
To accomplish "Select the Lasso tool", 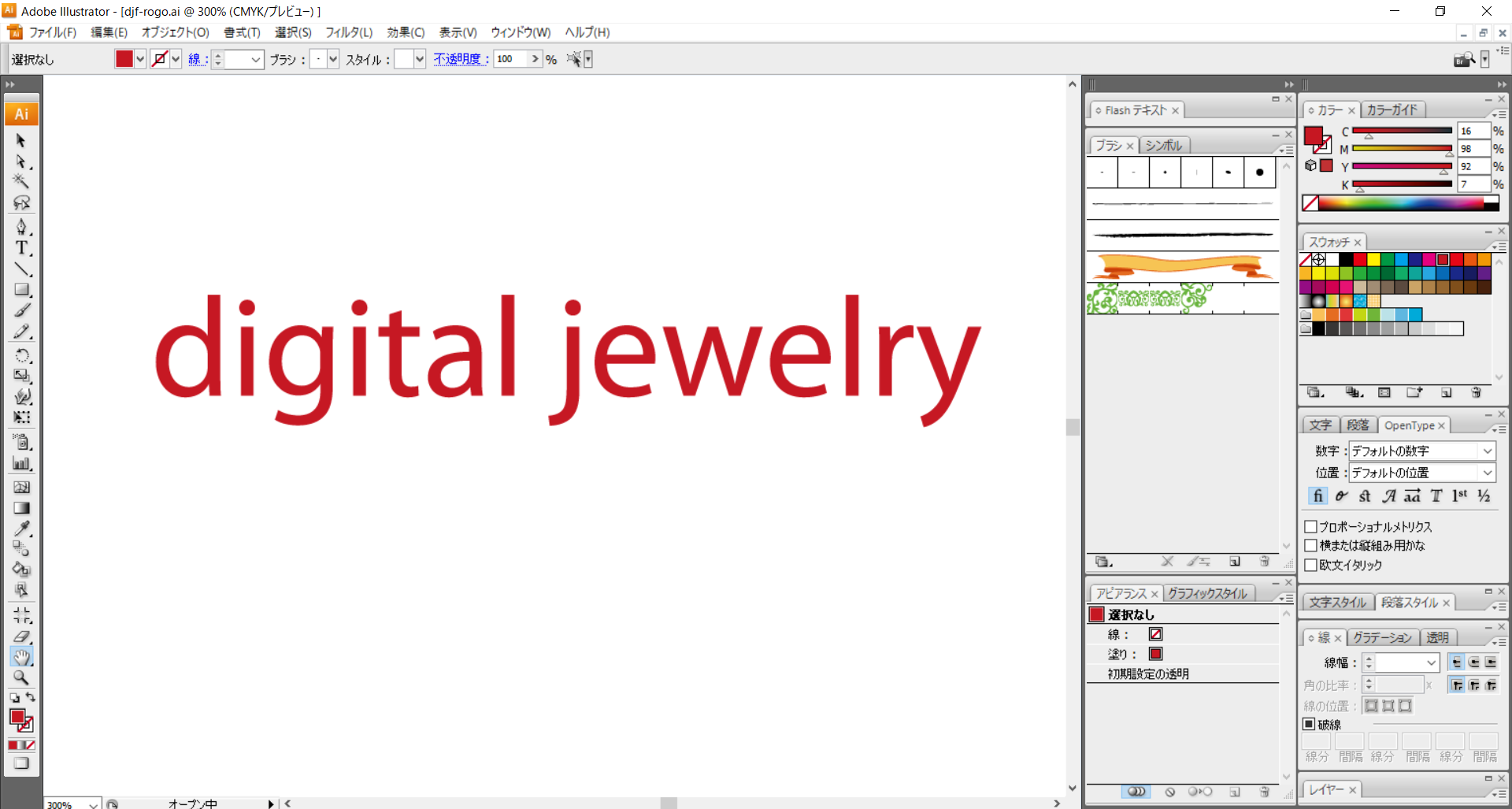I will (x=21, y=202).
